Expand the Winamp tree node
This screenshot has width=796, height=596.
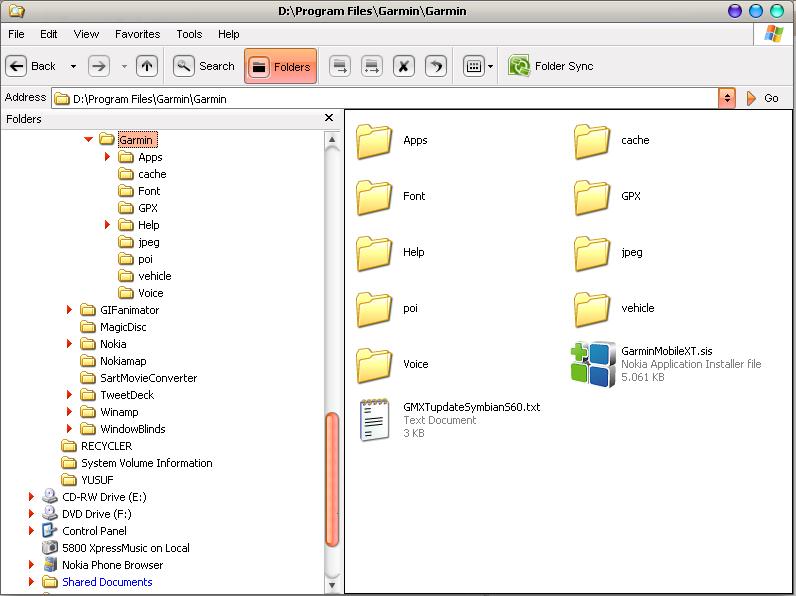69,411
